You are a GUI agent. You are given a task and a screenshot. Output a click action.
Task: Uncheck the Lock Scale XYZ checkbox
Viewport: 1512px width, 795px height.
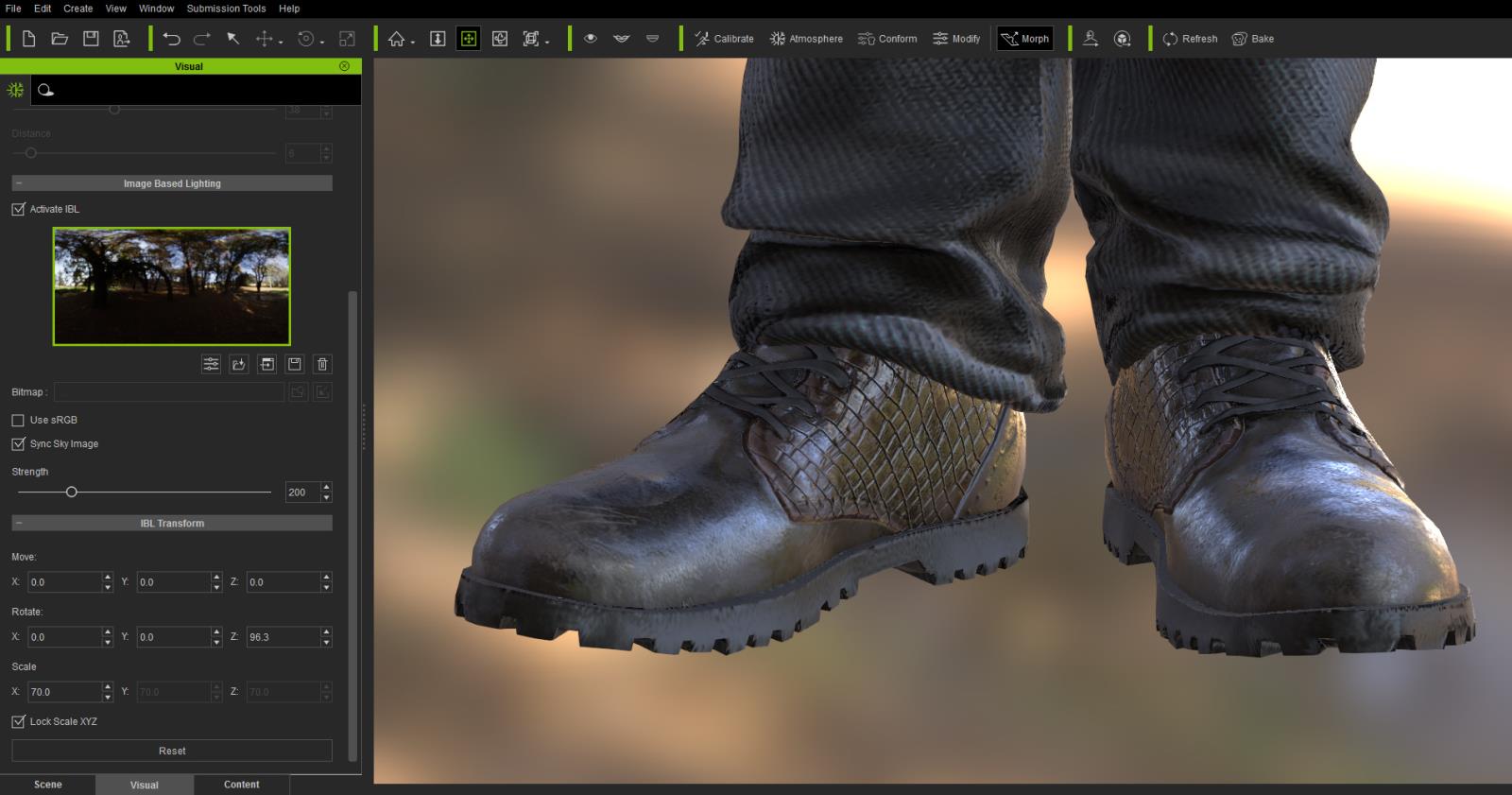click(x=18, y=721)
